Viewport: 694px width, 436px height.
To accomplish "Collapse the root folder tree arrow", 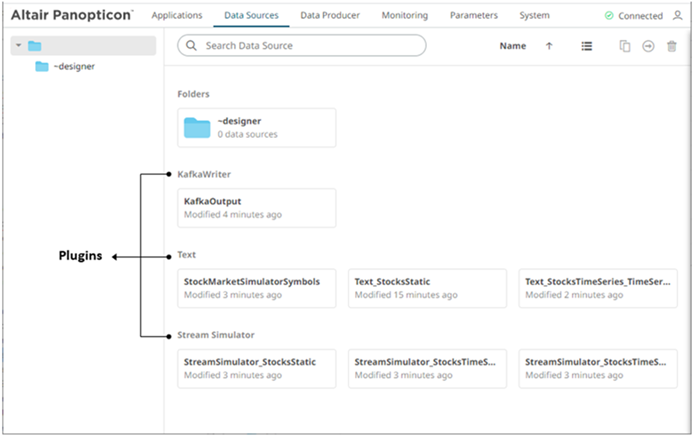I will click(x=18, y=46).
